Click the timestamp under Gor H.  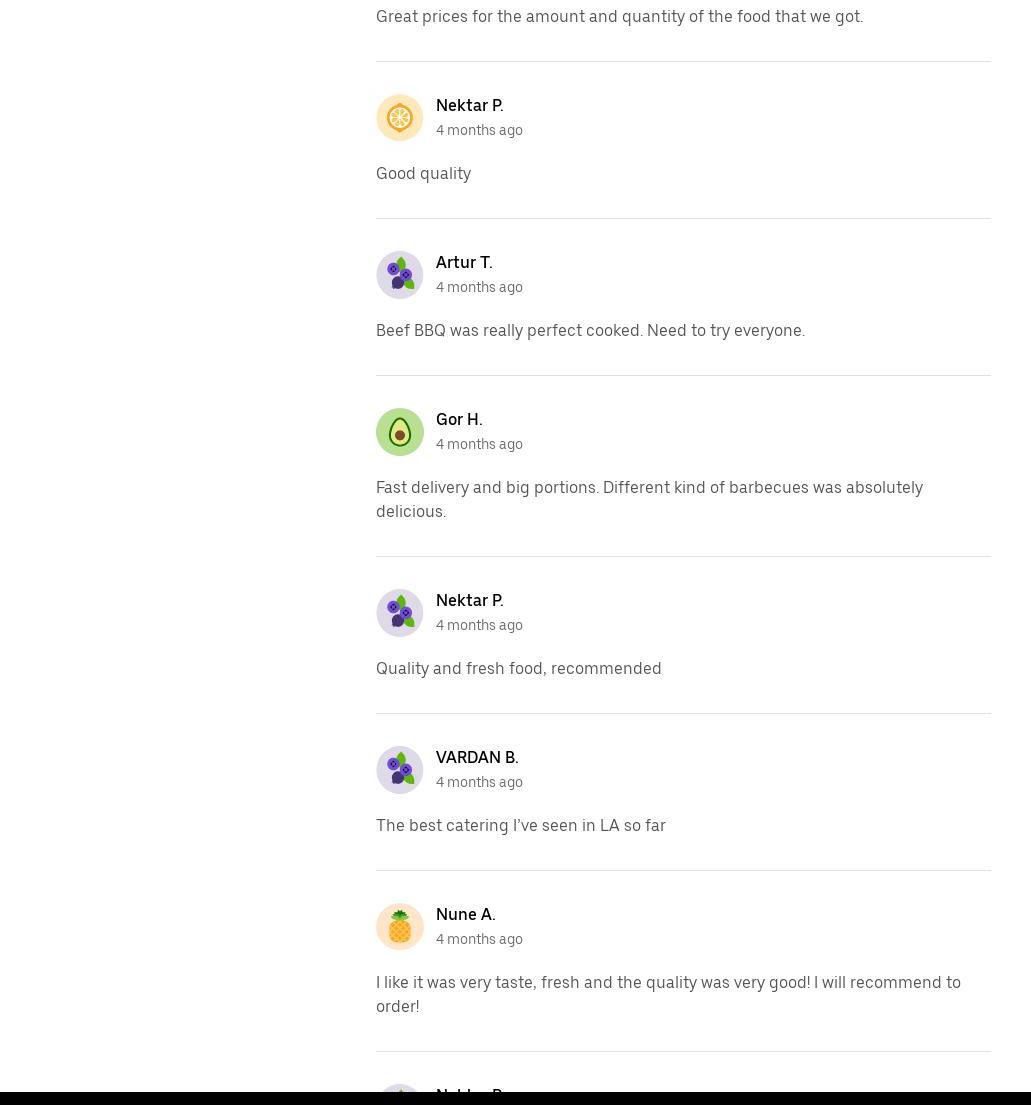point(479,444)
